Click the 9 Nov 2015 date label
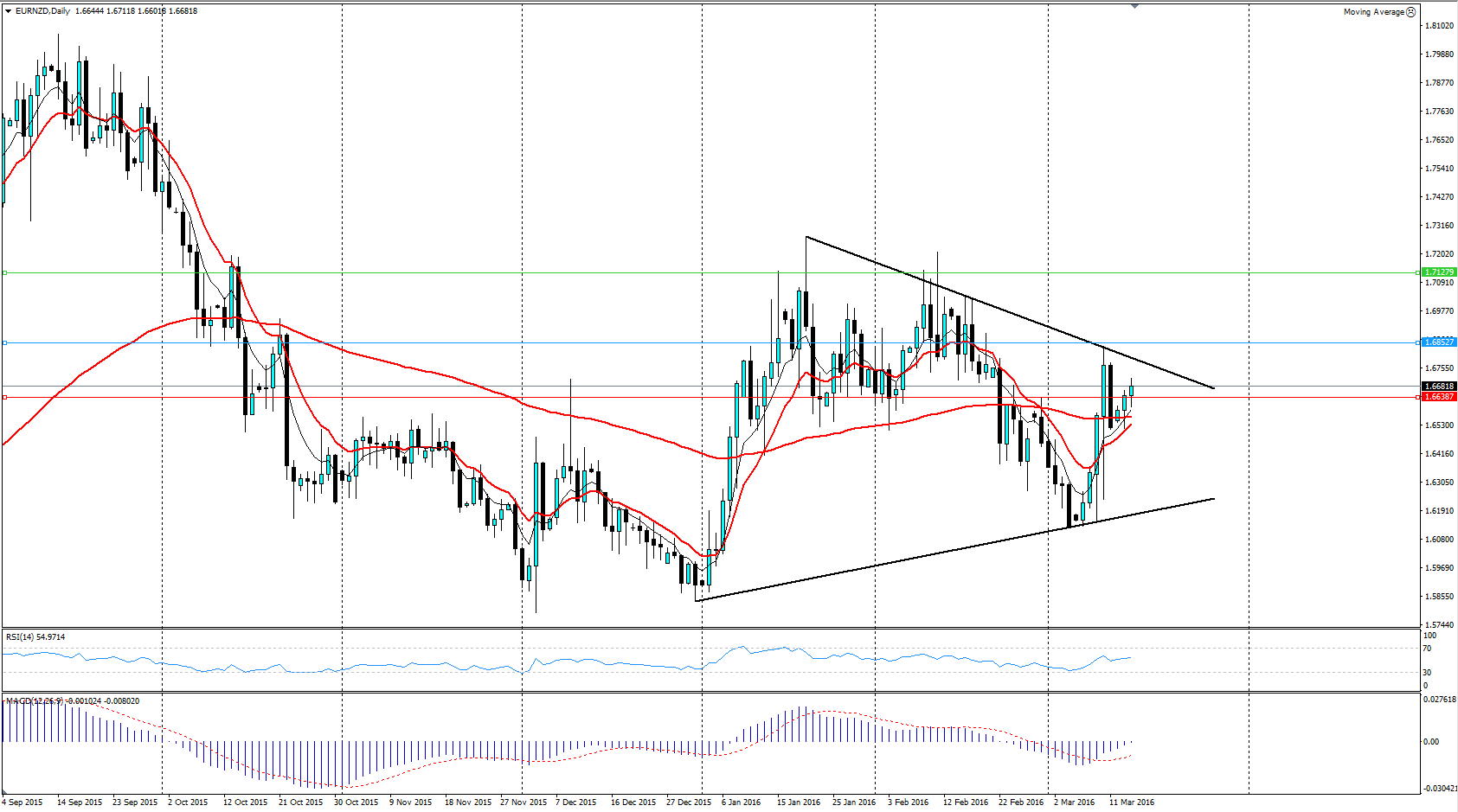 pos(411,802)
